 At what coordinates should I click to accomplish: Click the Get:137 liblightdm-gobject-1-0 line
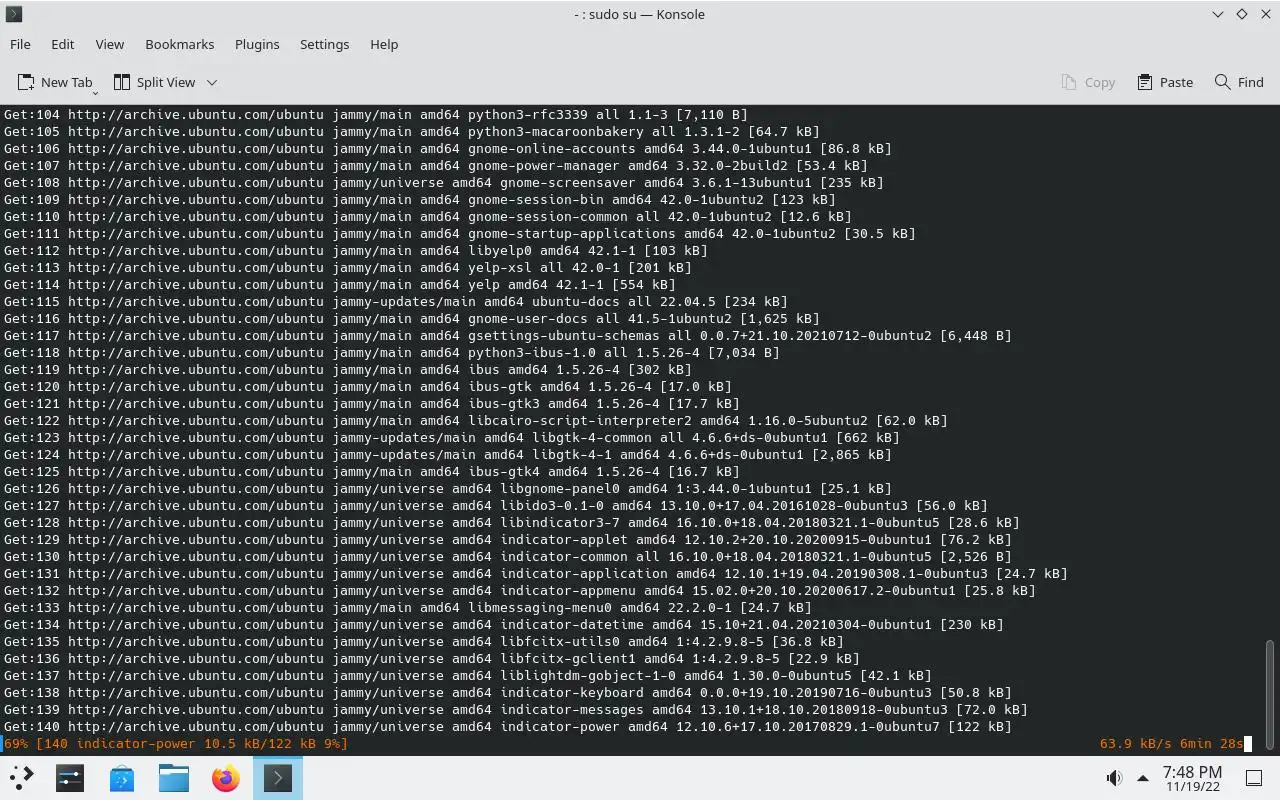coord(468,675)
